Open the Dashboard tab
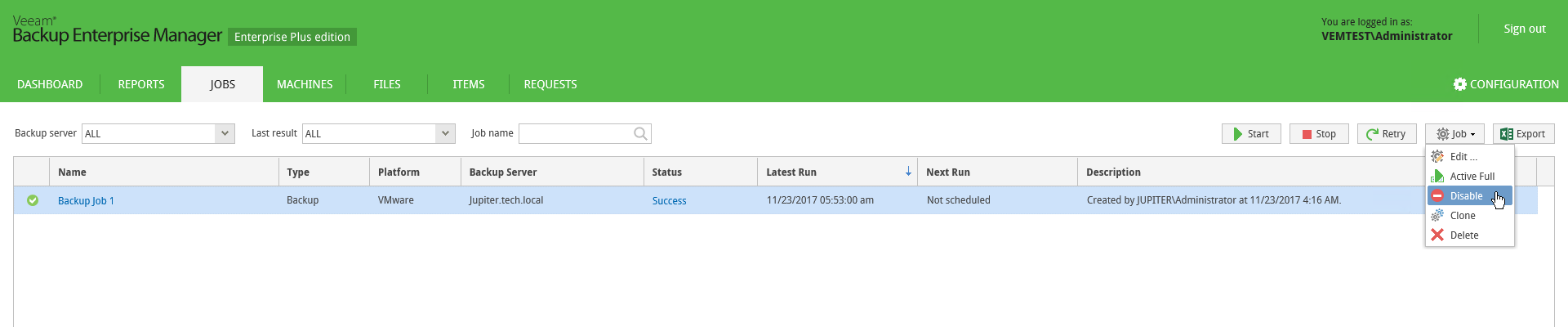Screen dimensions: 1568x327 pos(50,84)
